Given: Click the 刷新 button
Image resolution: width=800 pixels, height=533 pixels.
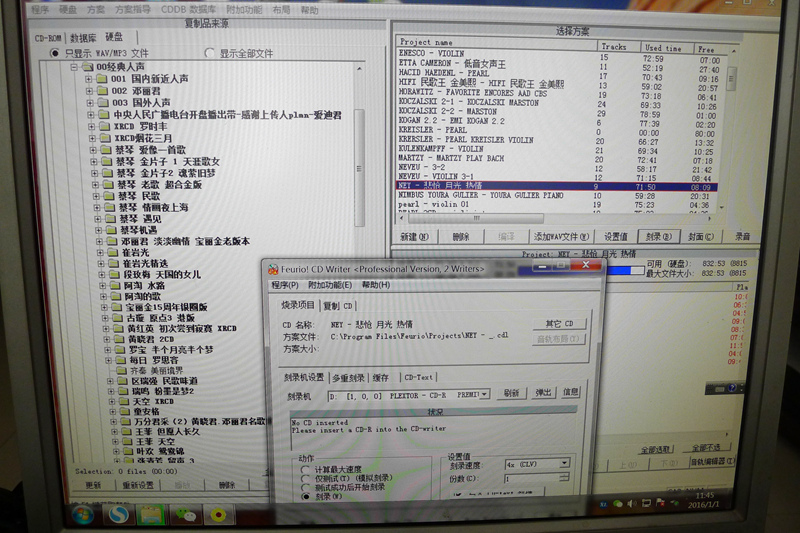Looking at the screenshot, I should [x=511, y=393].
